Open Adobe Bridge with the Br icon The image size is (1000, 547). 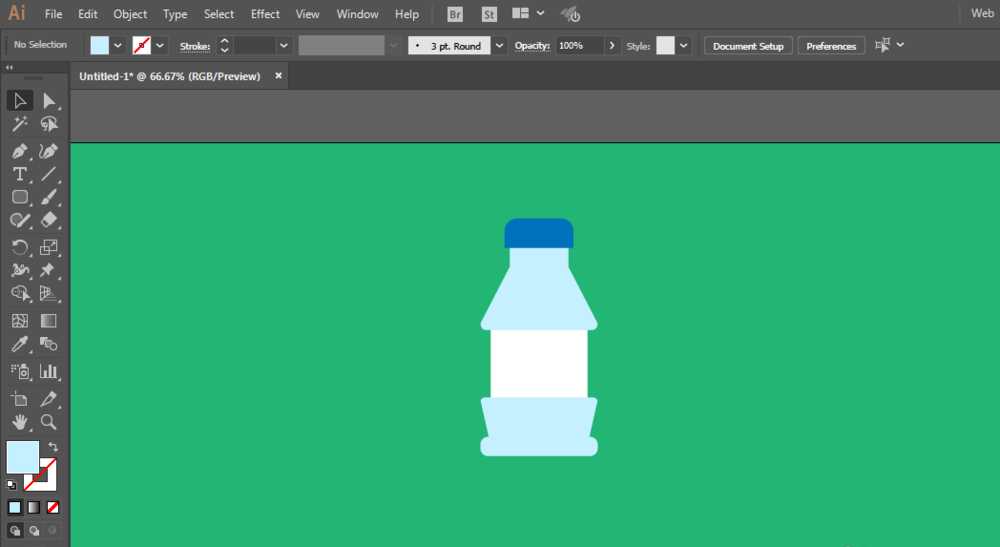[455, 14]
